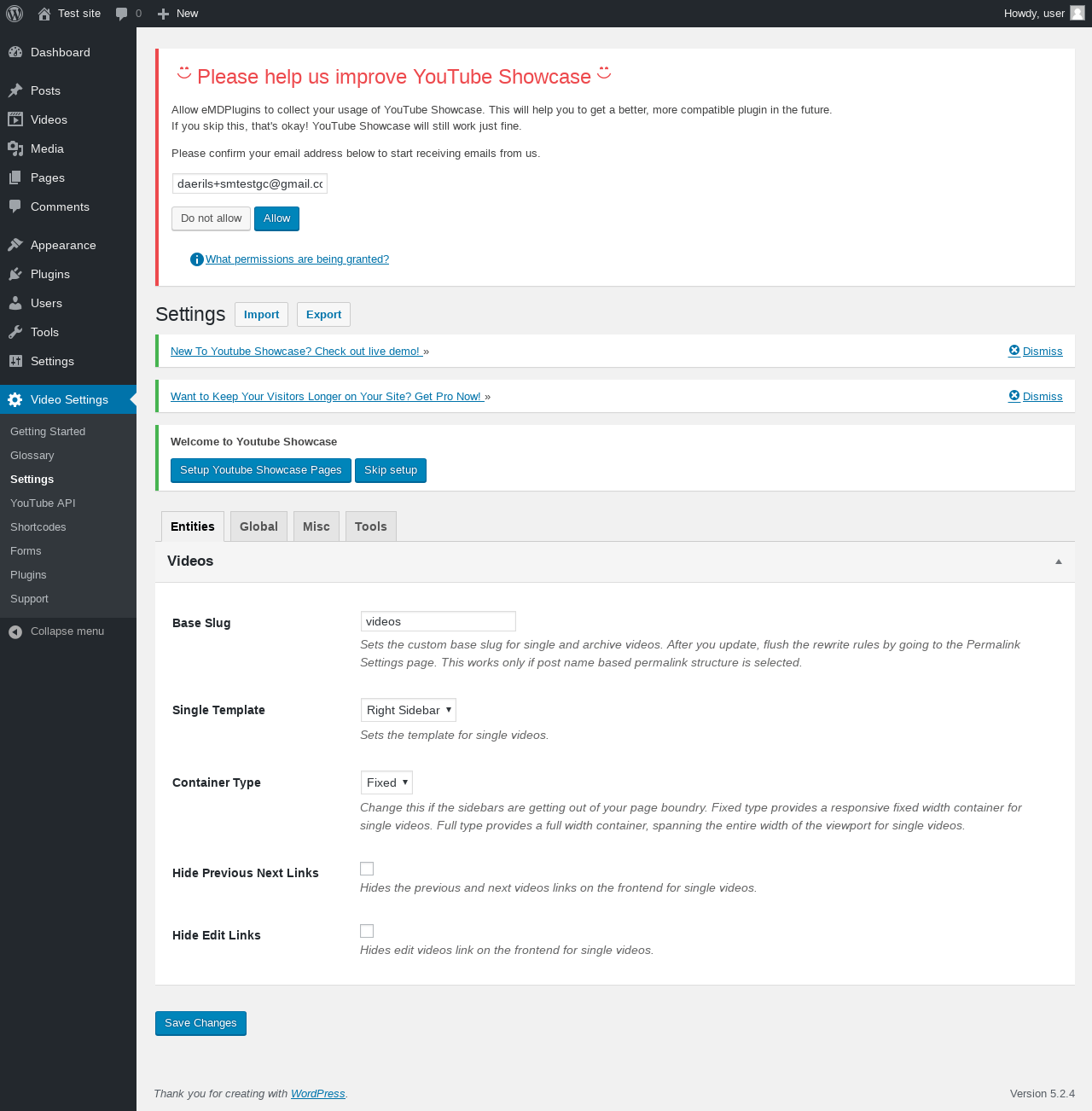The image size is (1092, 1111).
Task: Click the home icon next to Test site
Action: (44, 14)
